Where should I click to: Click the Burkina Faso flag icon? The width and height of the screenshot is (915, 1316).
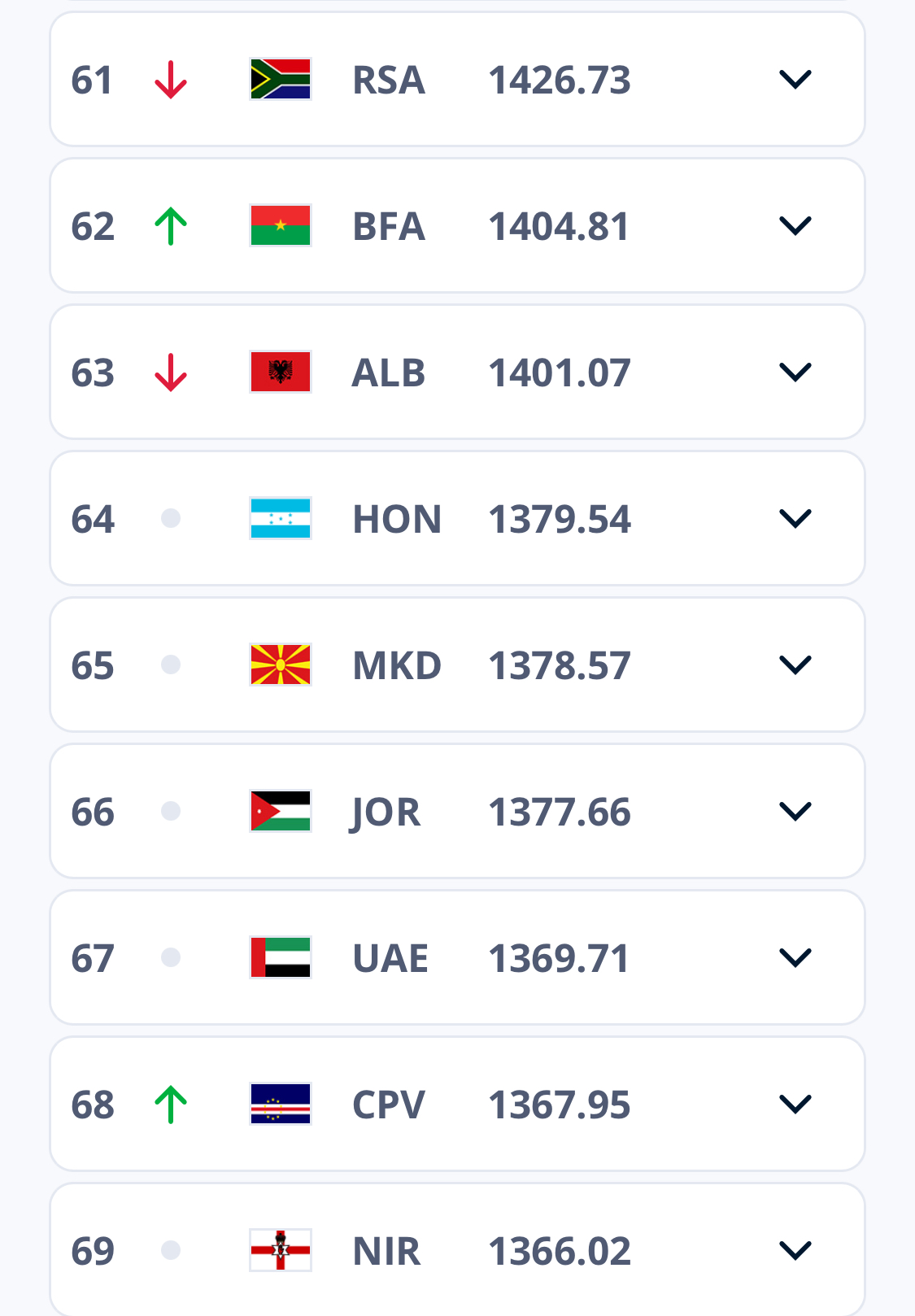pos(281,225)
